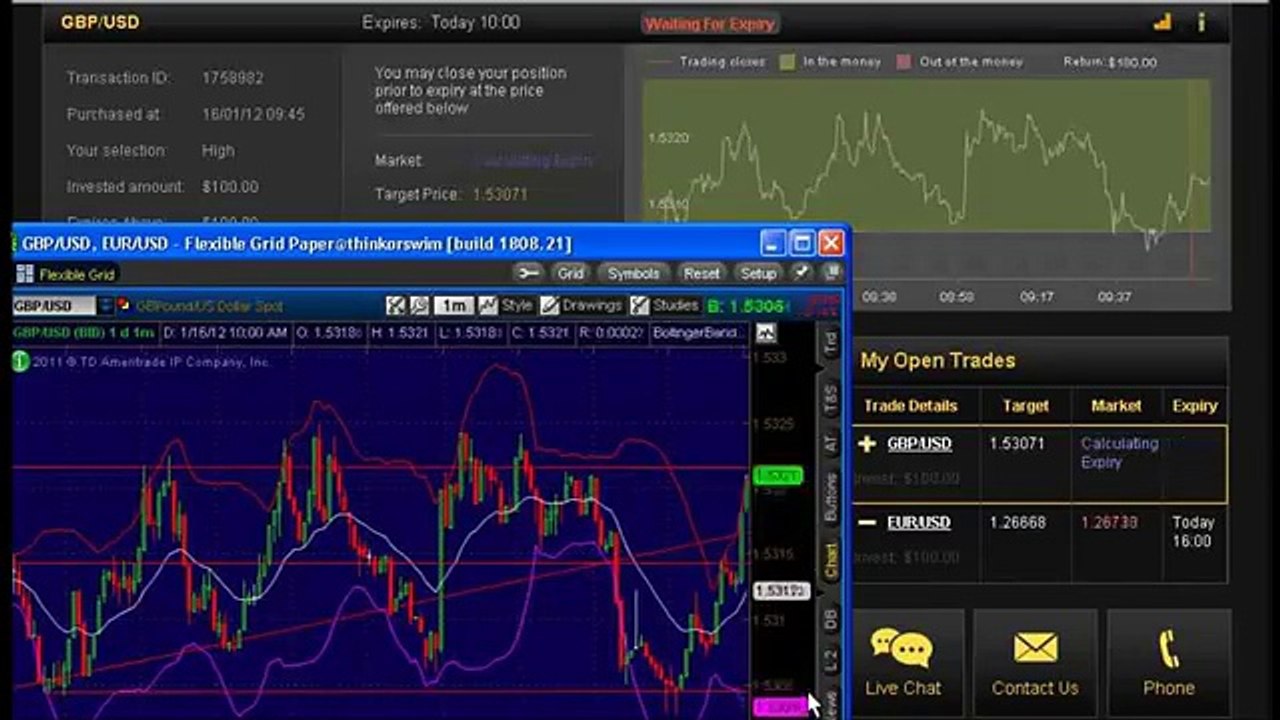Maximize the thinkorswim window
Image resolution: width=1280 pixels, height=720 pixels.
point(802,243)
